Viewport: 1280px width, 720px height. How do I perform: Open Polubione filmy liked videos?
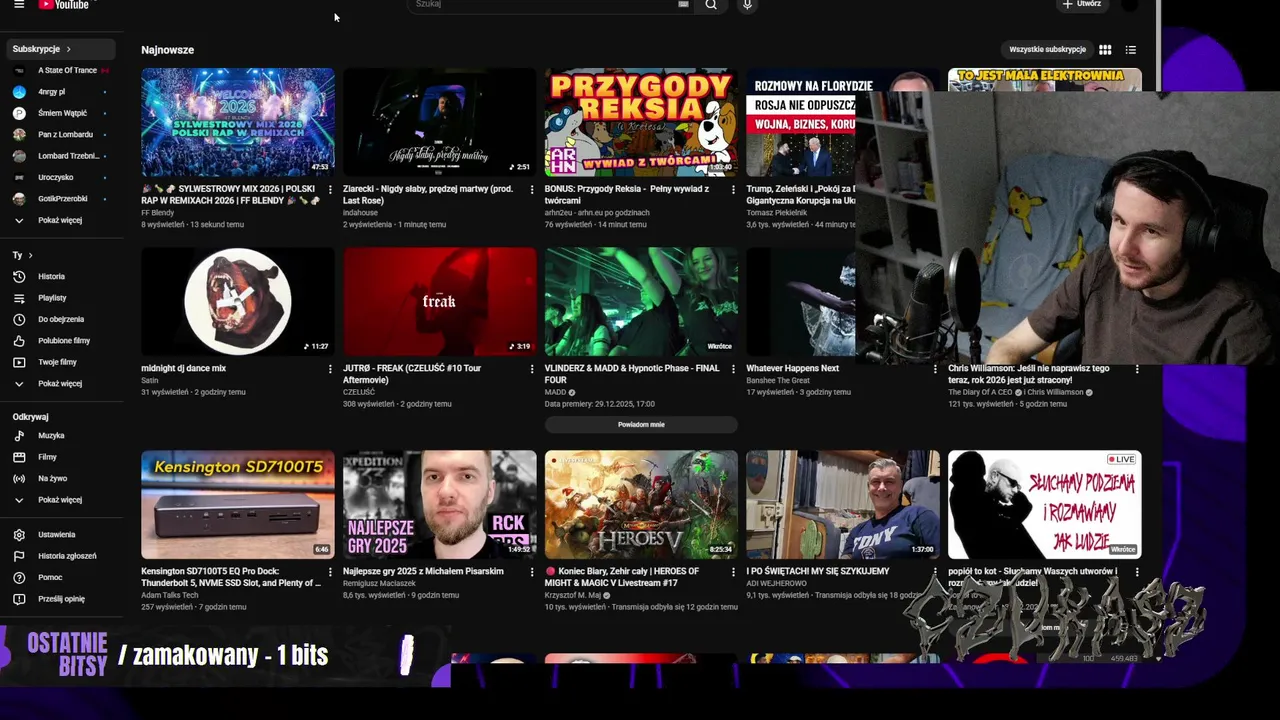[x=62, y=341]
